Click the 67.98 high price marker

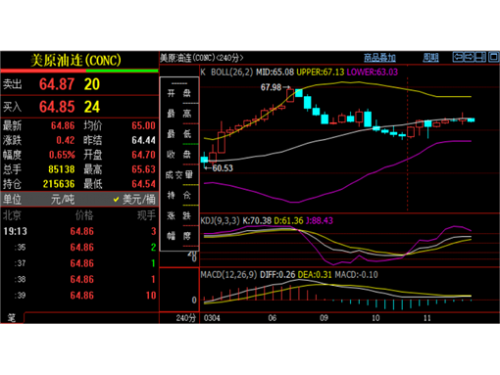(271, 87)
